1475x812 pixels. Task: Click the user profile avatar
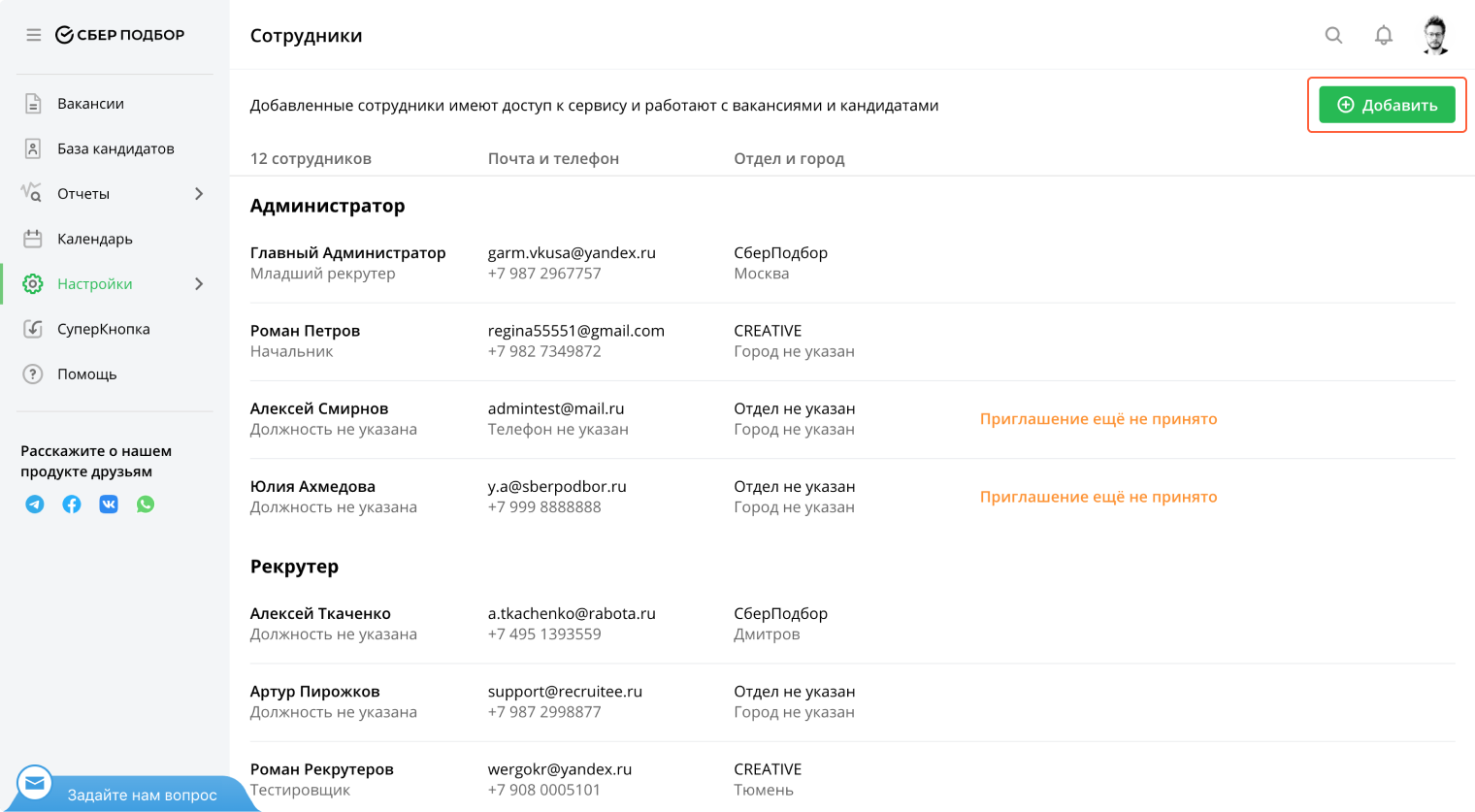click(1435, 35)
